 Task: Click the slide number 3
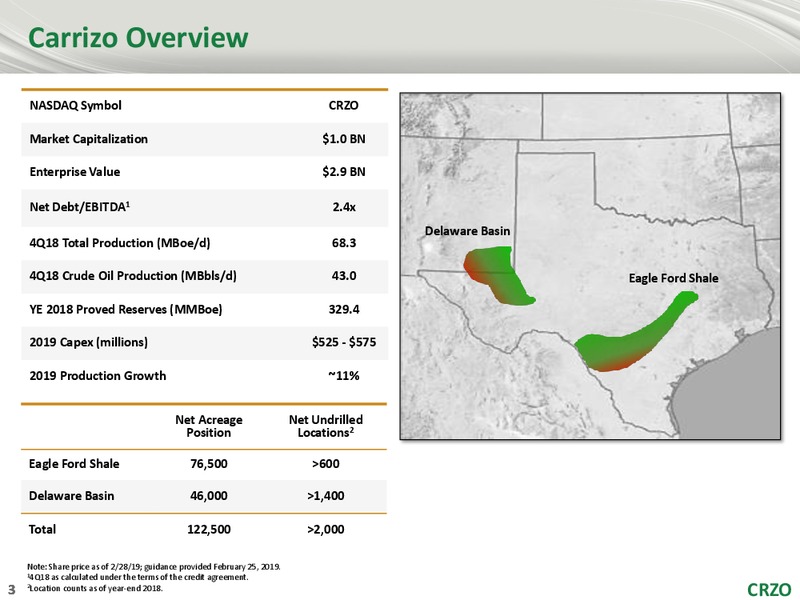12,590
